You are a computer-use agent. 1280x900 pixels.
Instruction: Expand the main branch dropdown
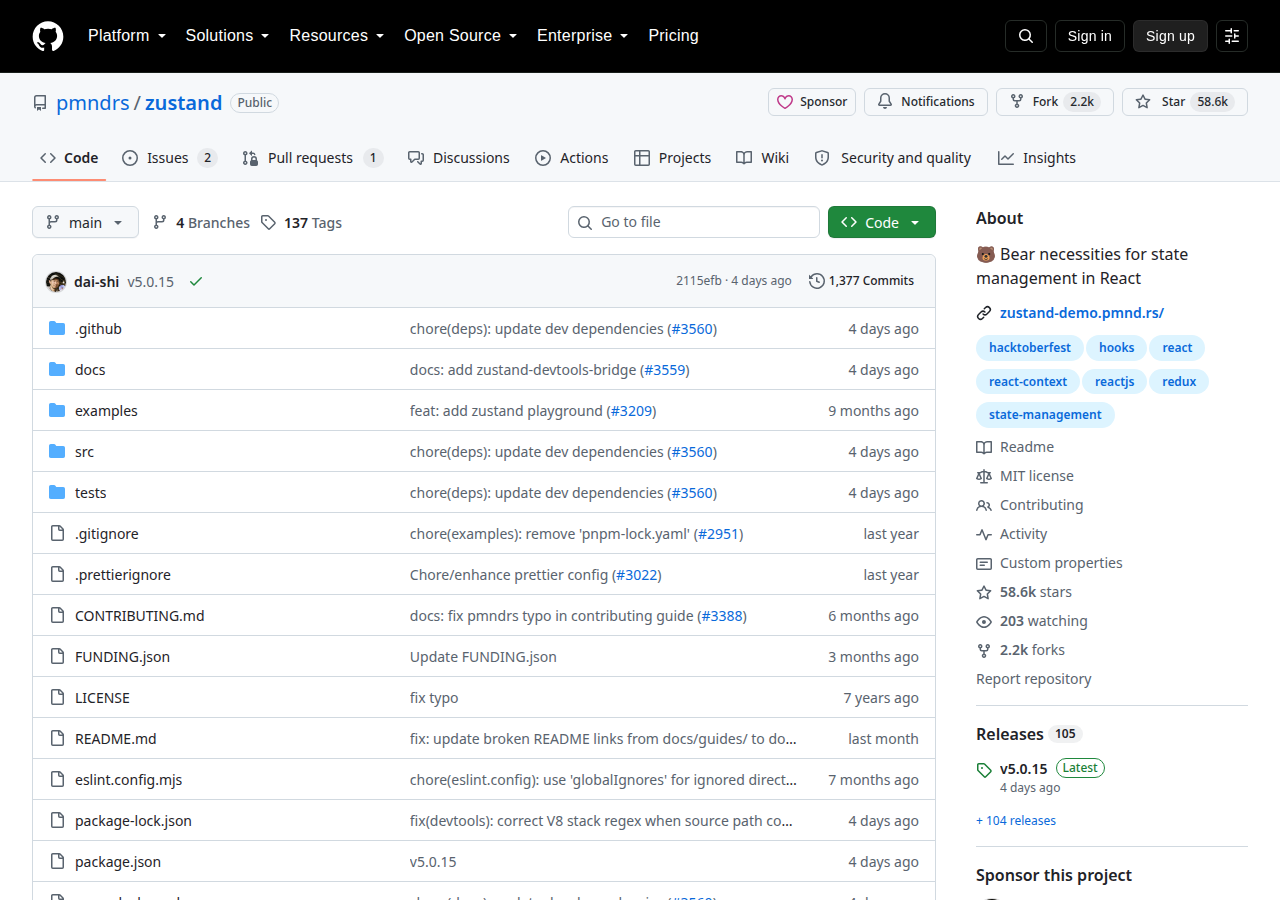coord(85,222)
